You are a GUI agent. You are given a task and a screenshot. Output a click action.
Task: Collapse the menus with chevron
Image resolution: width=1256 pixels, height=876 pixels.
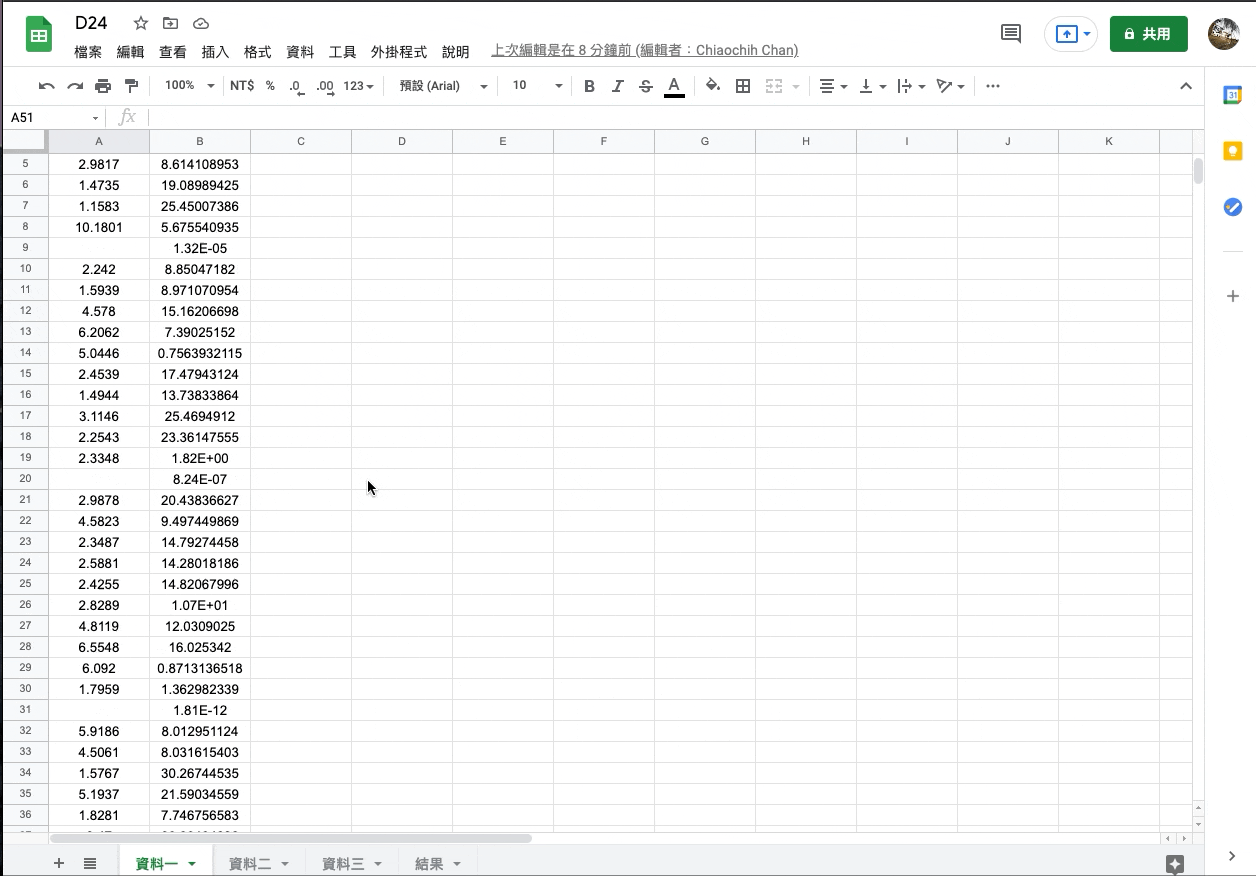point(1186,86)
